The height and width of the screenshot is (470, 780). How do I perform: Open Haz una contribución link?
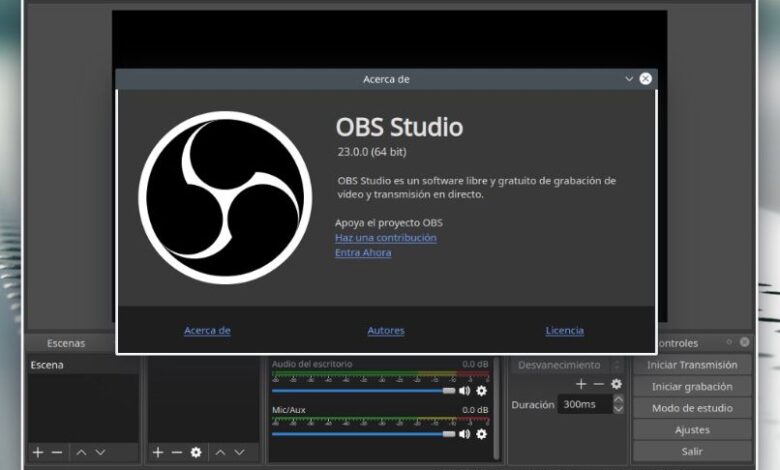pos(386,238)
